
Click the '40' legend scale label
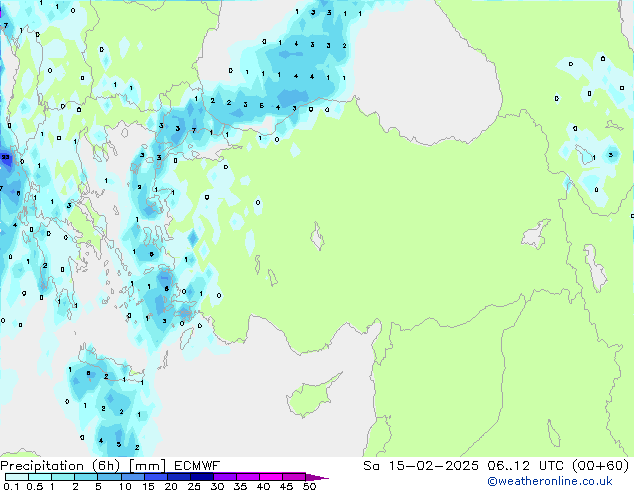pyautogui.click(x=263, y=486)
